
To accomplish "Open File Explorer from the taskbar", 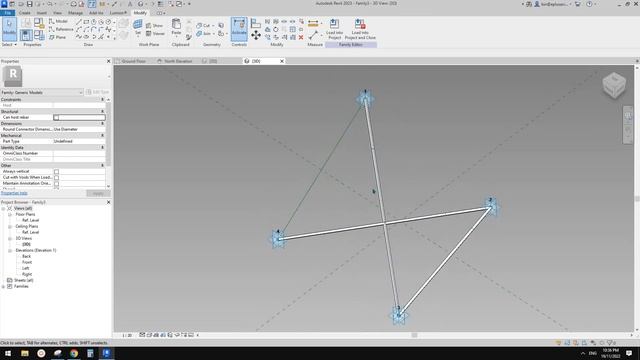I will pos(24,353).
